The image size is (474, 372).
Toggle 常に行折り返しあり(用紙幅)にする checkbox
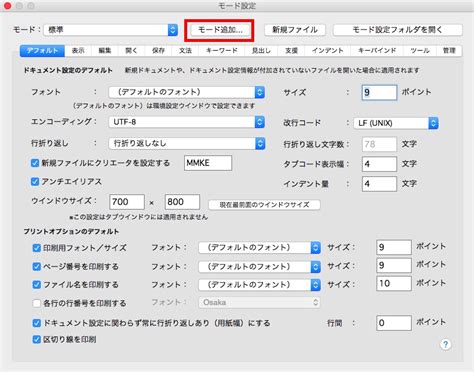point(37,323)
